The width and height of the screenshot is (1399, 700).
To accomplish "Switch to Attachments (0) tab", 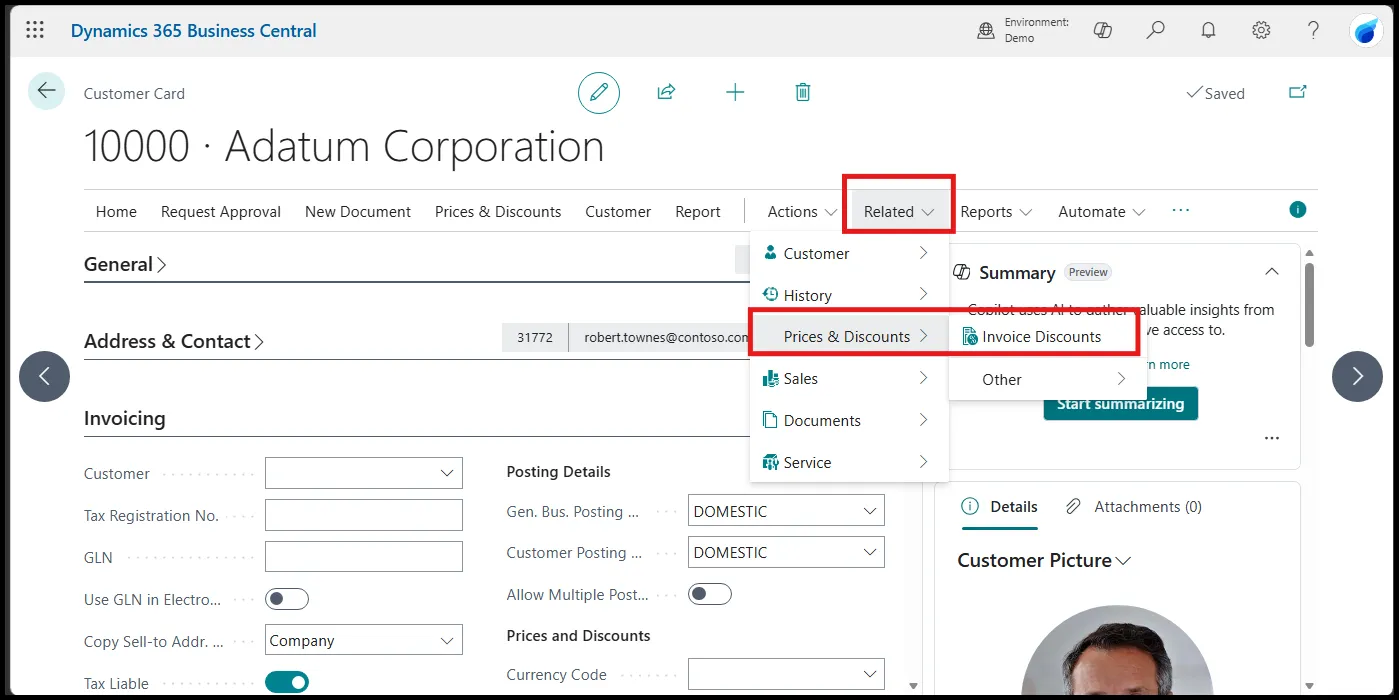I will (x=1134, y=507).
